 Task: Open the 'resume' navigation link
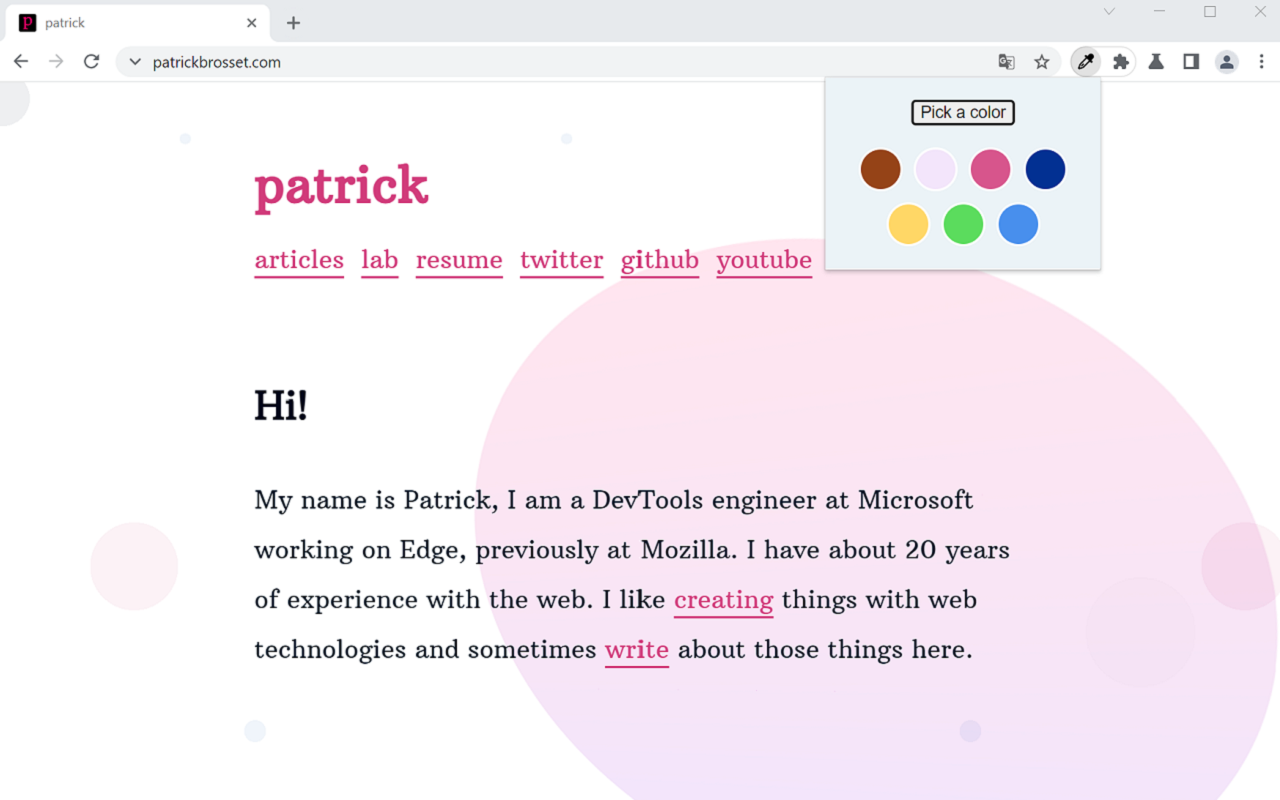tap(459, 261)
